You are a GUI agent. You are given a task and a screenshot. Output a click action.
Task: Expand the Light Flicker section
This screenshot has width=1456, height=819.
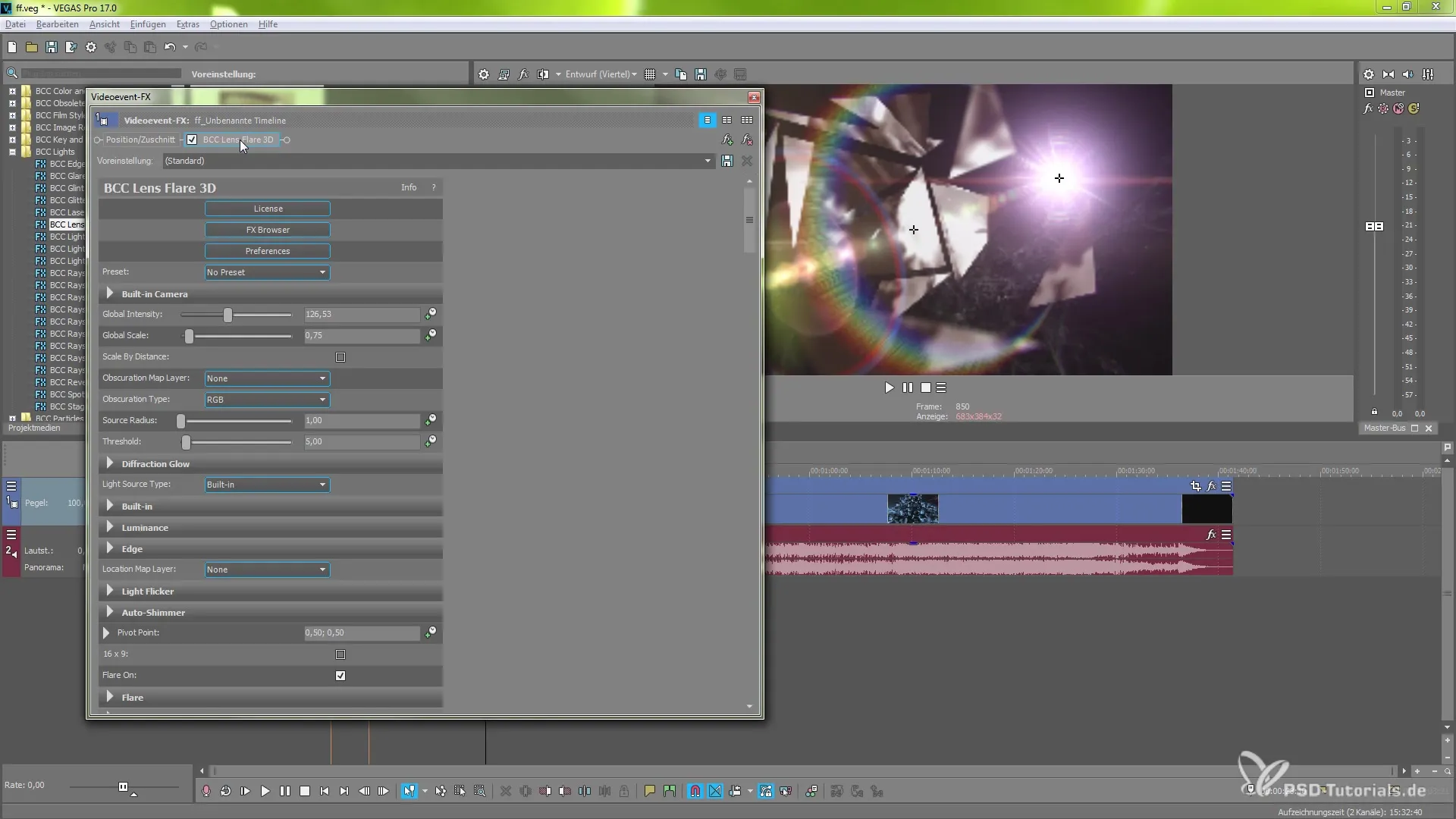(x=110, y=591)
